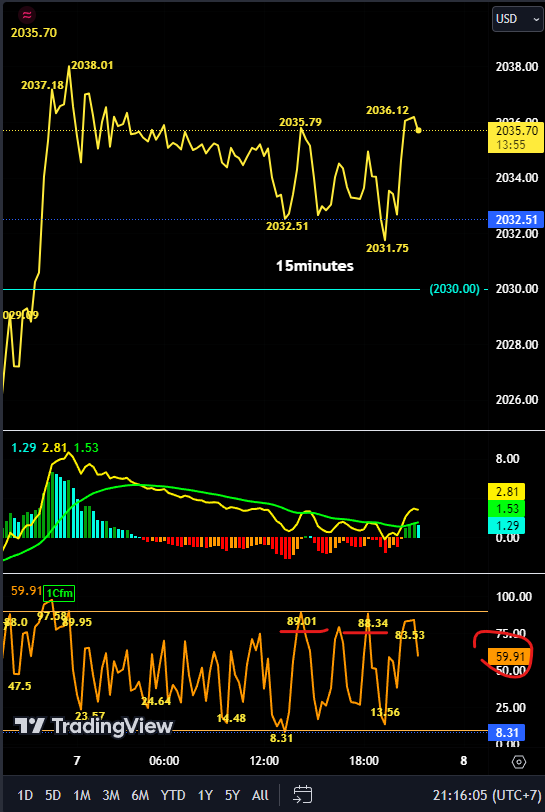
Task: Click the 2.81 value in MACD legend
Action: [55, 447]
